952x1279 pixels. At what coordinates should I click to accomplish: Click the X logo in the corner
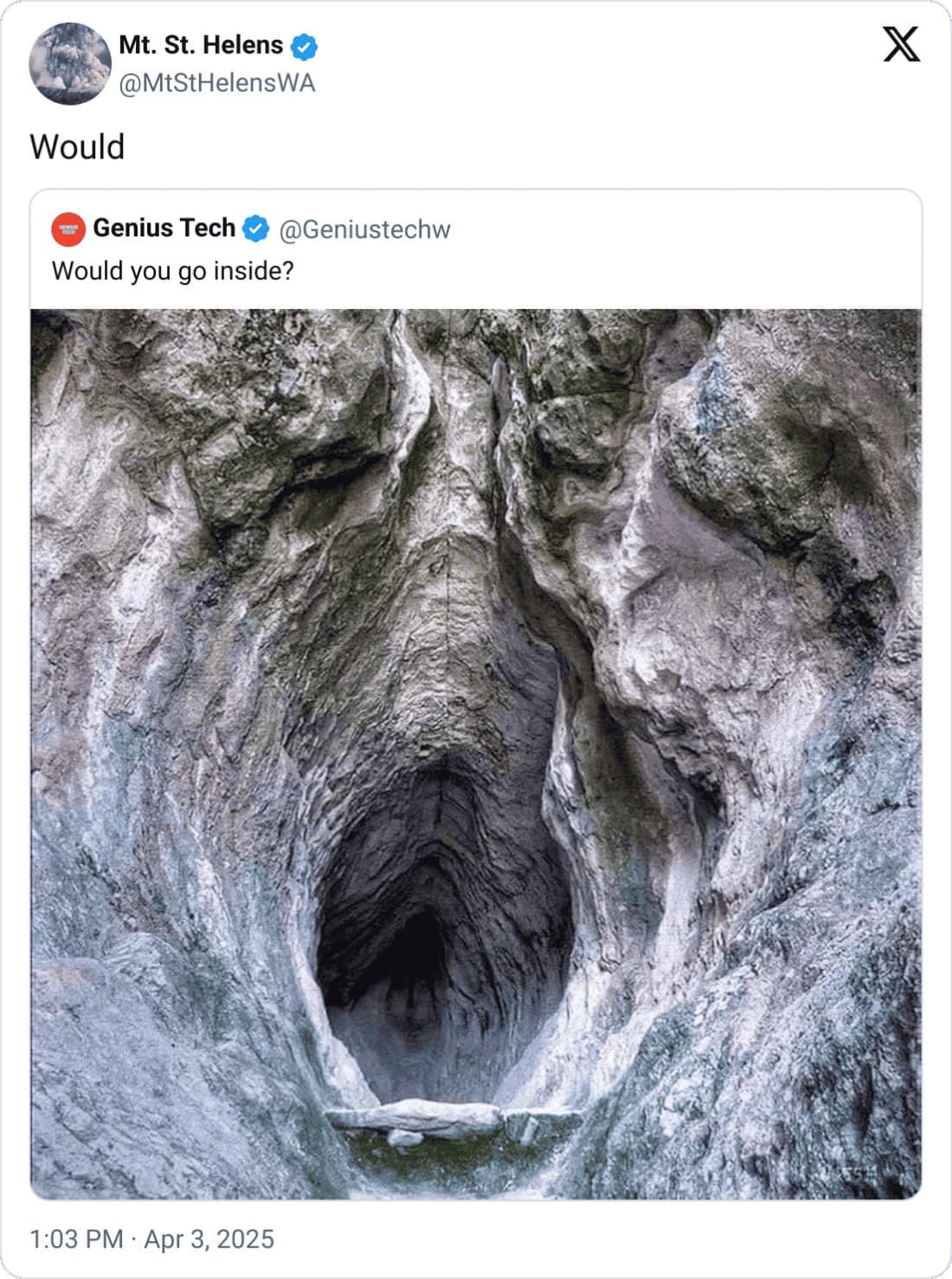[x=901, y=44]
